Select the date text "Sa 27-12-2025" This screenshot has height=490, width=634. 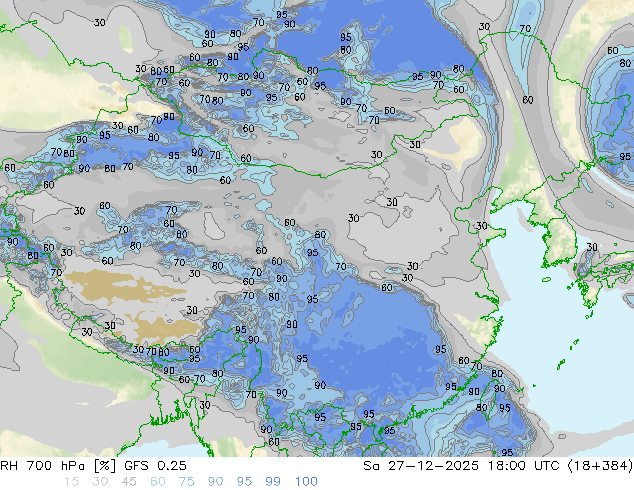click(421, 466)
